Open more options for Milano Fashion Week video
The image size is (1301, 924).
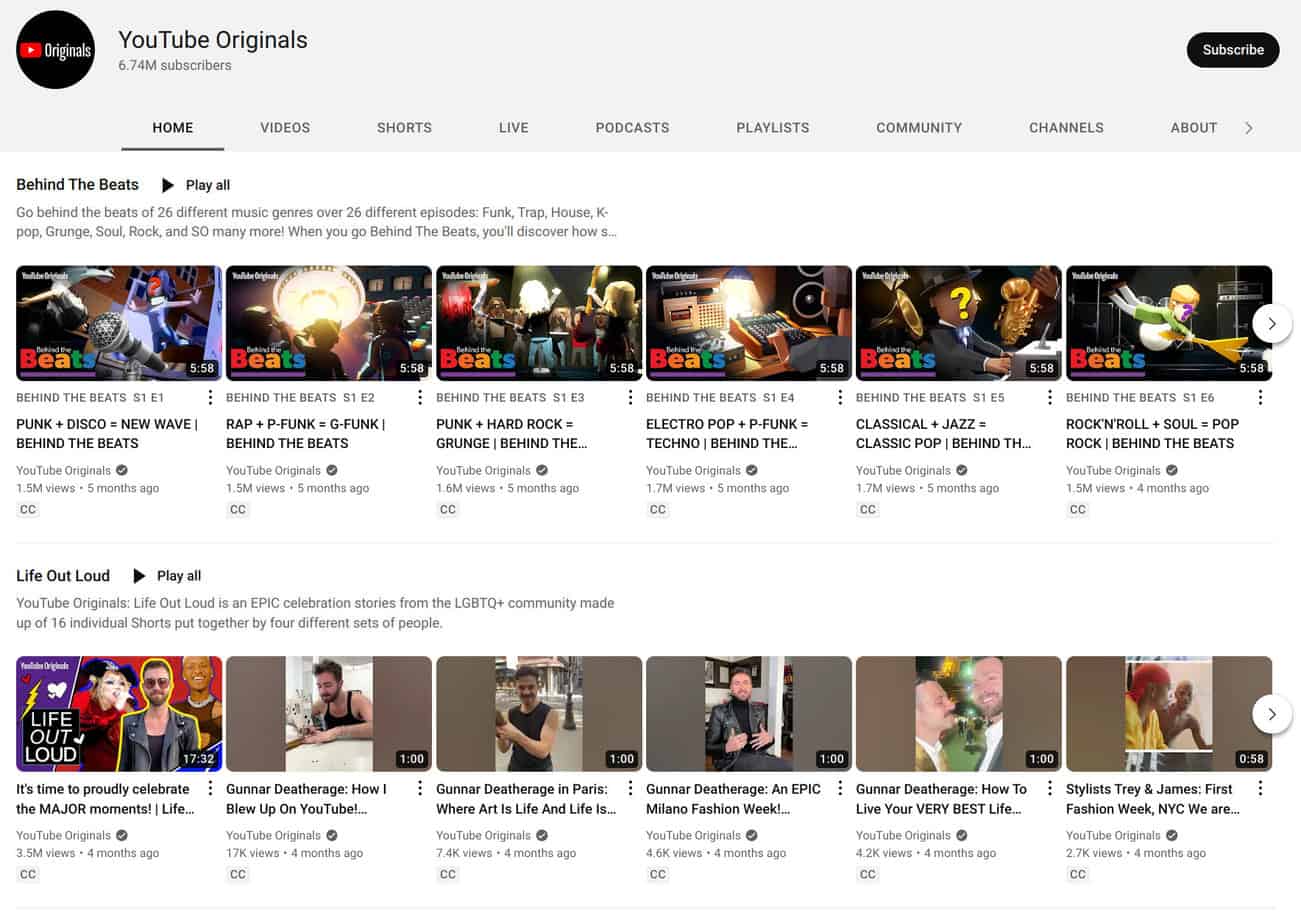click(x=840, y=789)
